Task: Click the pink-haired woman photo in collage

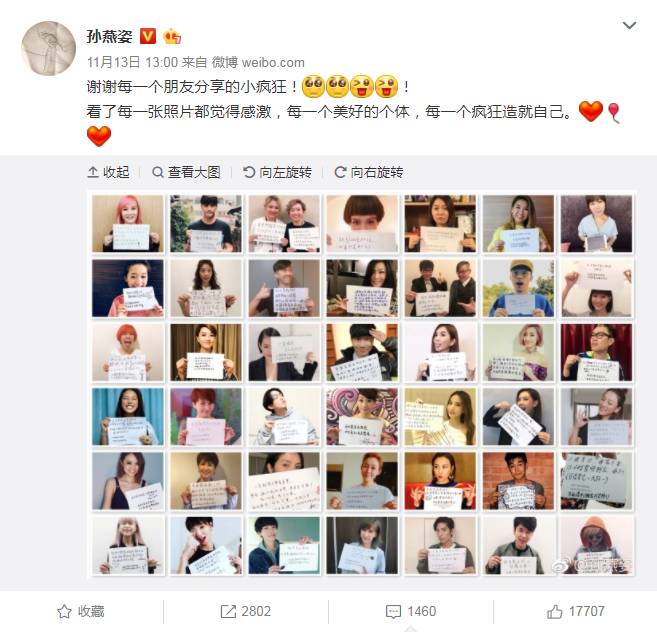Action: coord(128,223)
